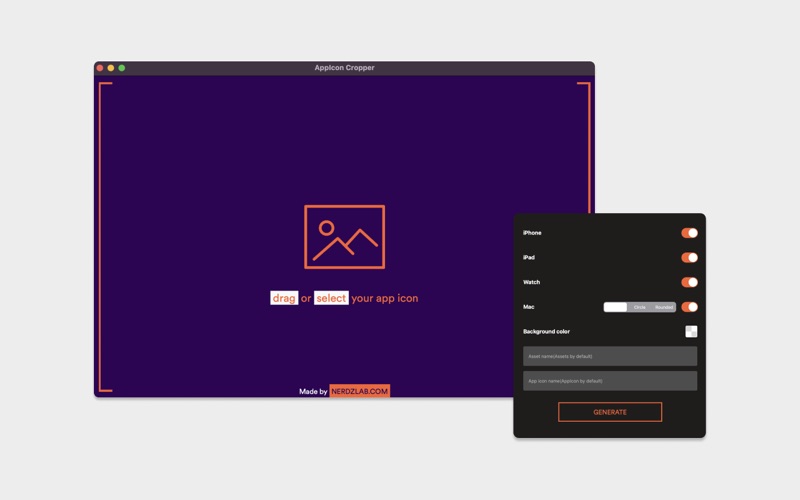Disable the iPad switch
Viewport: 800px width, 500px height.
(689, 258)
